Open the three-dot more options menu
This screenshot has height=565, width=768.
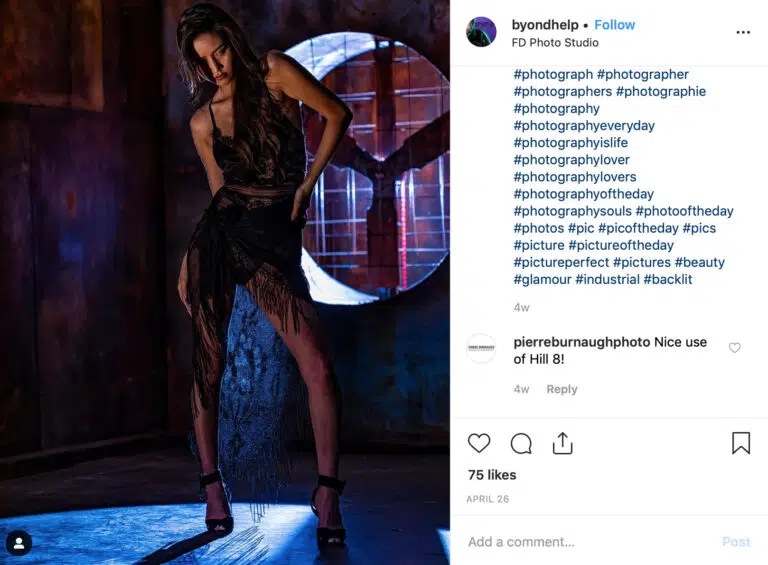tap(743, 32)
